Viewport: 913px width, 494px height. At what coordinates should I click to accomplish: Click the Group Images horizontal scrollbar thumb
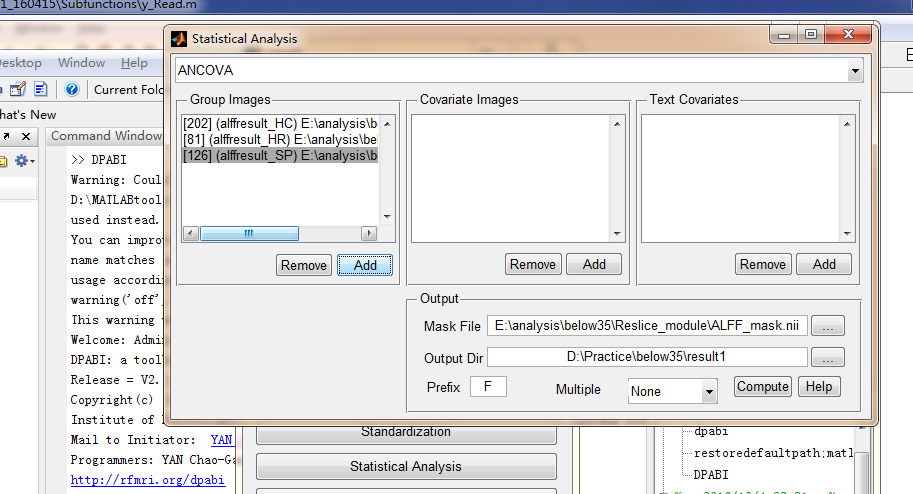pyautogui.click(x=249, y=234)
